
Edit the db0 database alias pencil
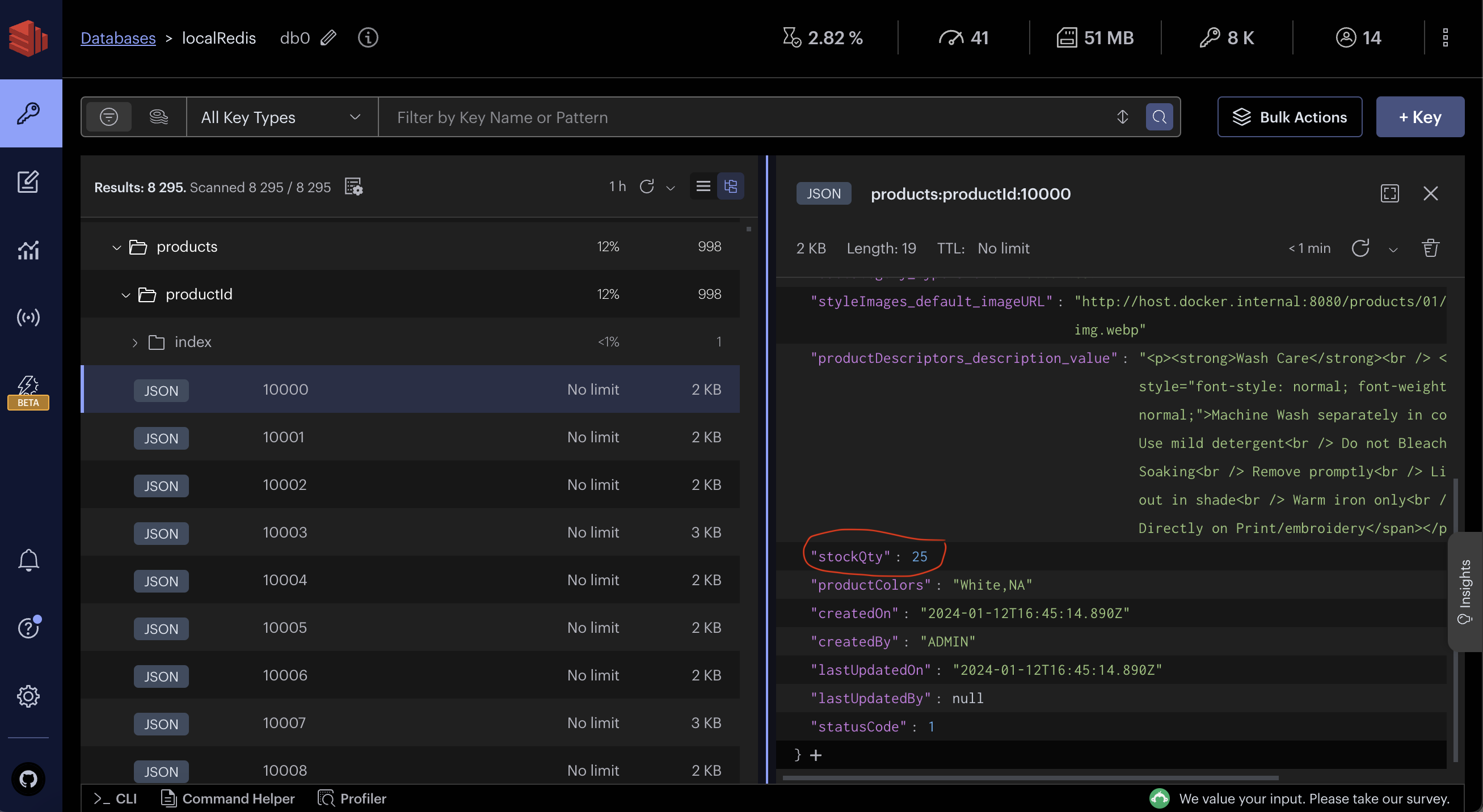328,38
